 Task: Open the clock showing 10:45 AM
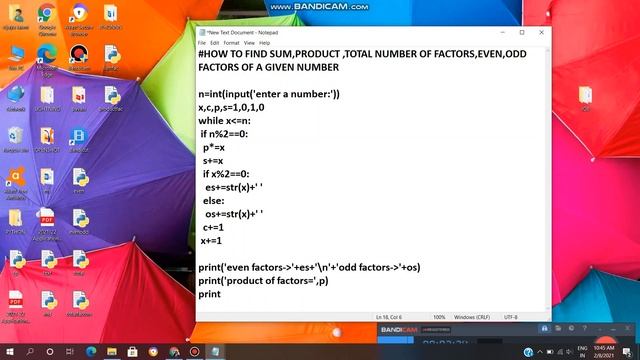[x=604, y=351]
